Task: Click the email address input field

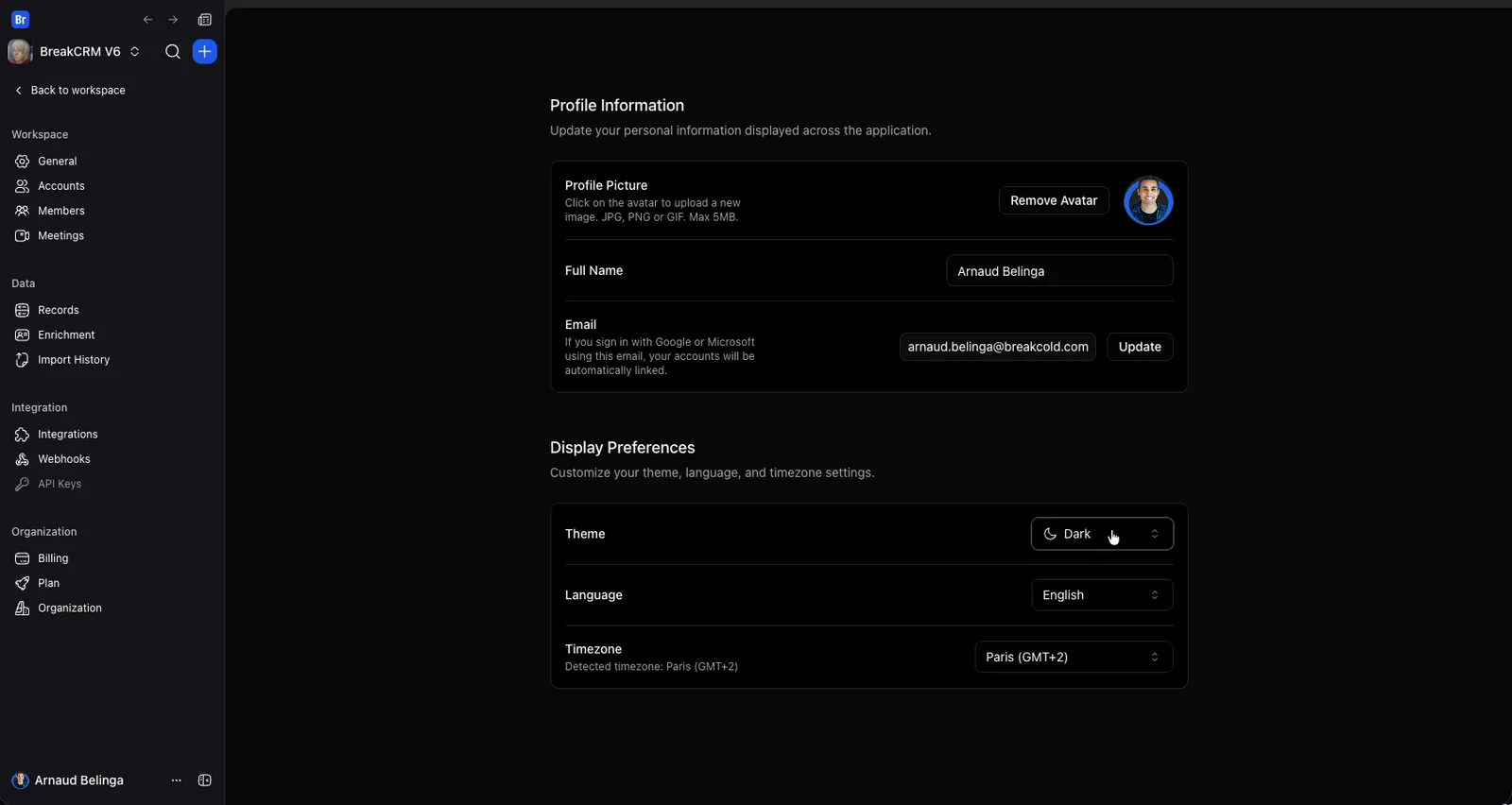Action: point(998,347)
